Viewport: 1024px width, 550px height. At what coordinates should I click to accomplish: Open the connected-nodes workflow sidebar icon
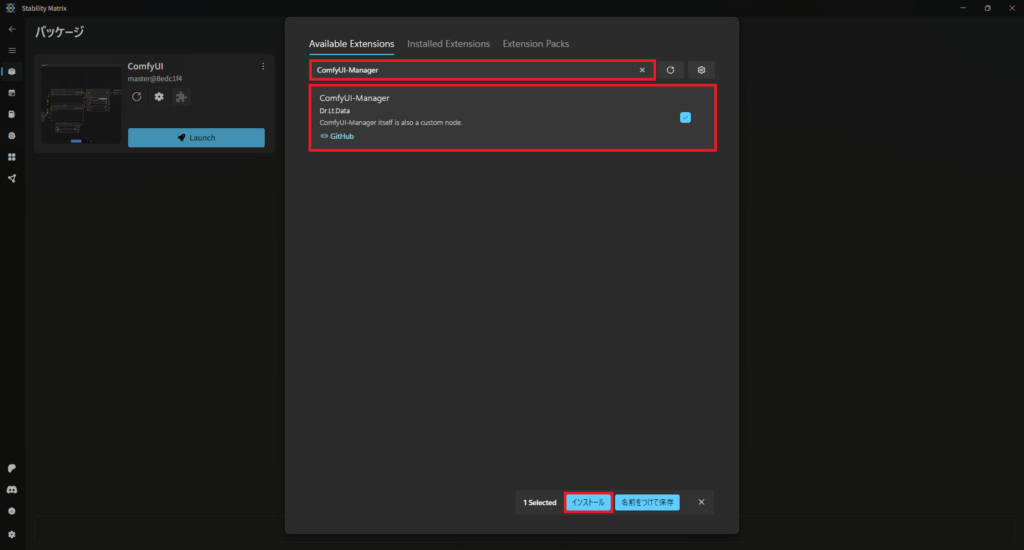point(12,178)
